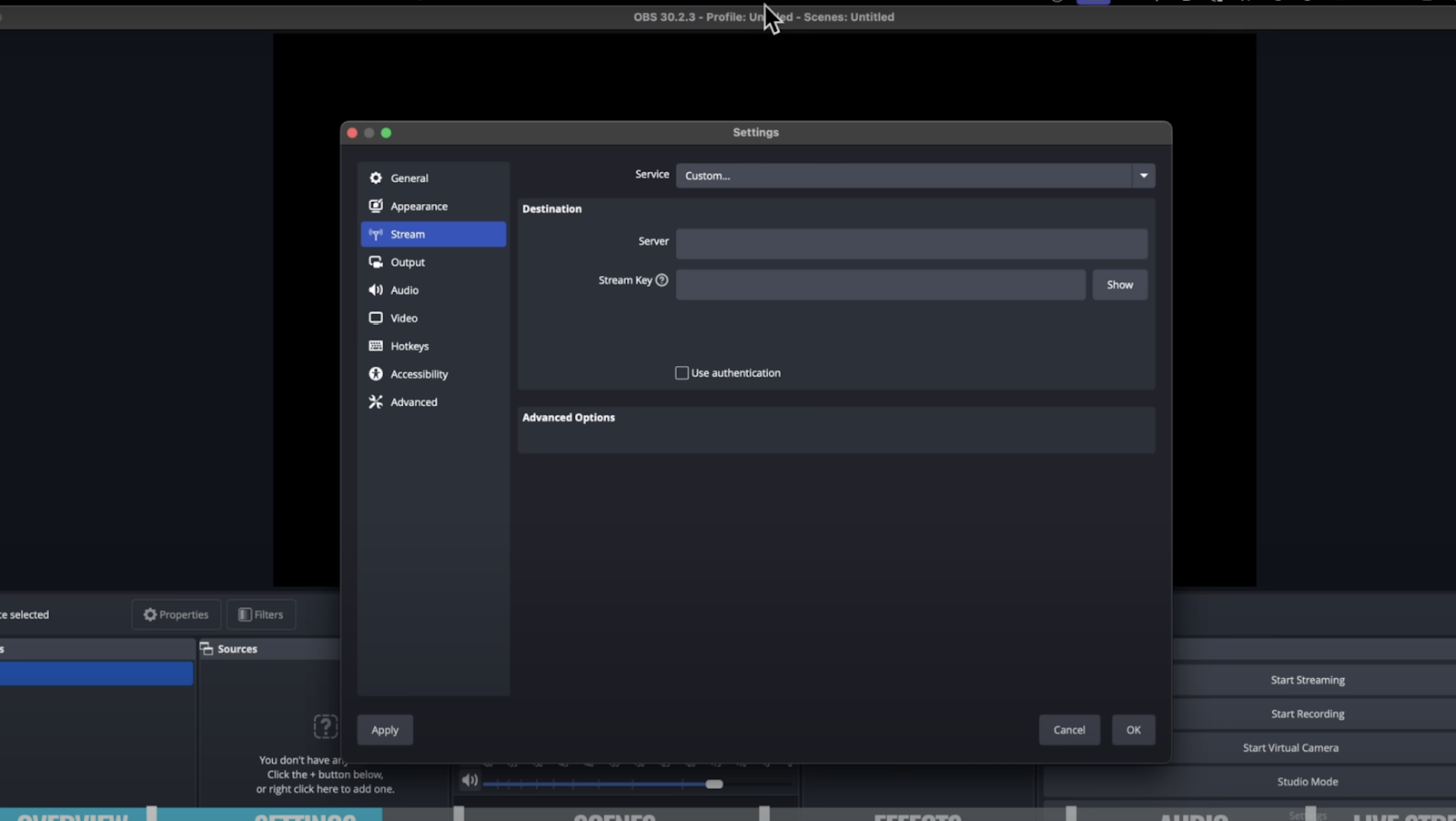This screenshot has height=821, width=1456.
Task: Select the Output settings icon
Action: [x=376, y=261]
